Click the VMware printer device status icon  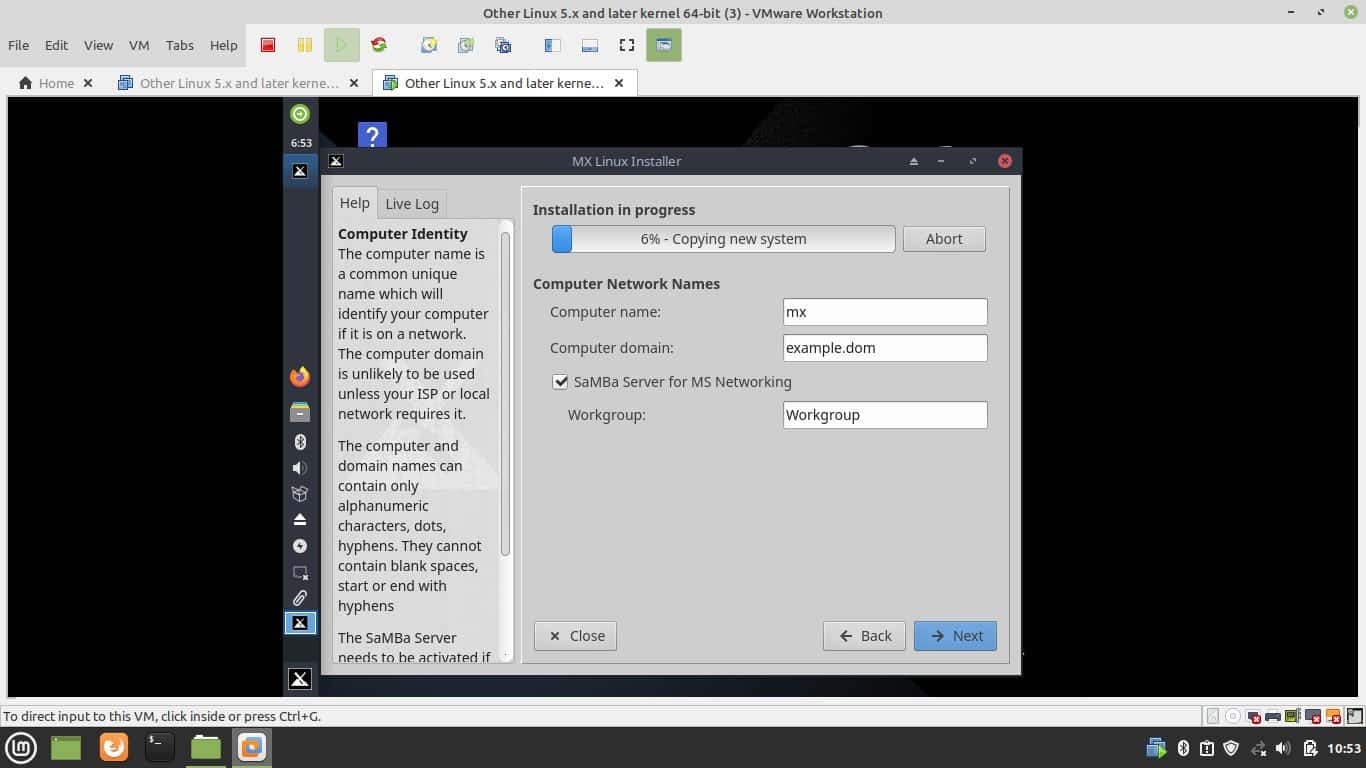1273,716
